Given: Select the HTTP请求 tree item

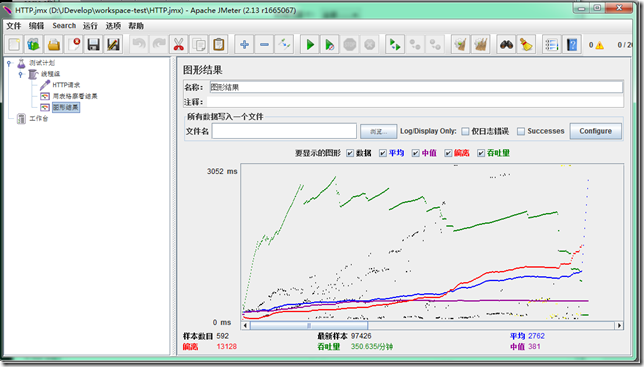Looking at the screenshot, I should (x=66, y=85).
